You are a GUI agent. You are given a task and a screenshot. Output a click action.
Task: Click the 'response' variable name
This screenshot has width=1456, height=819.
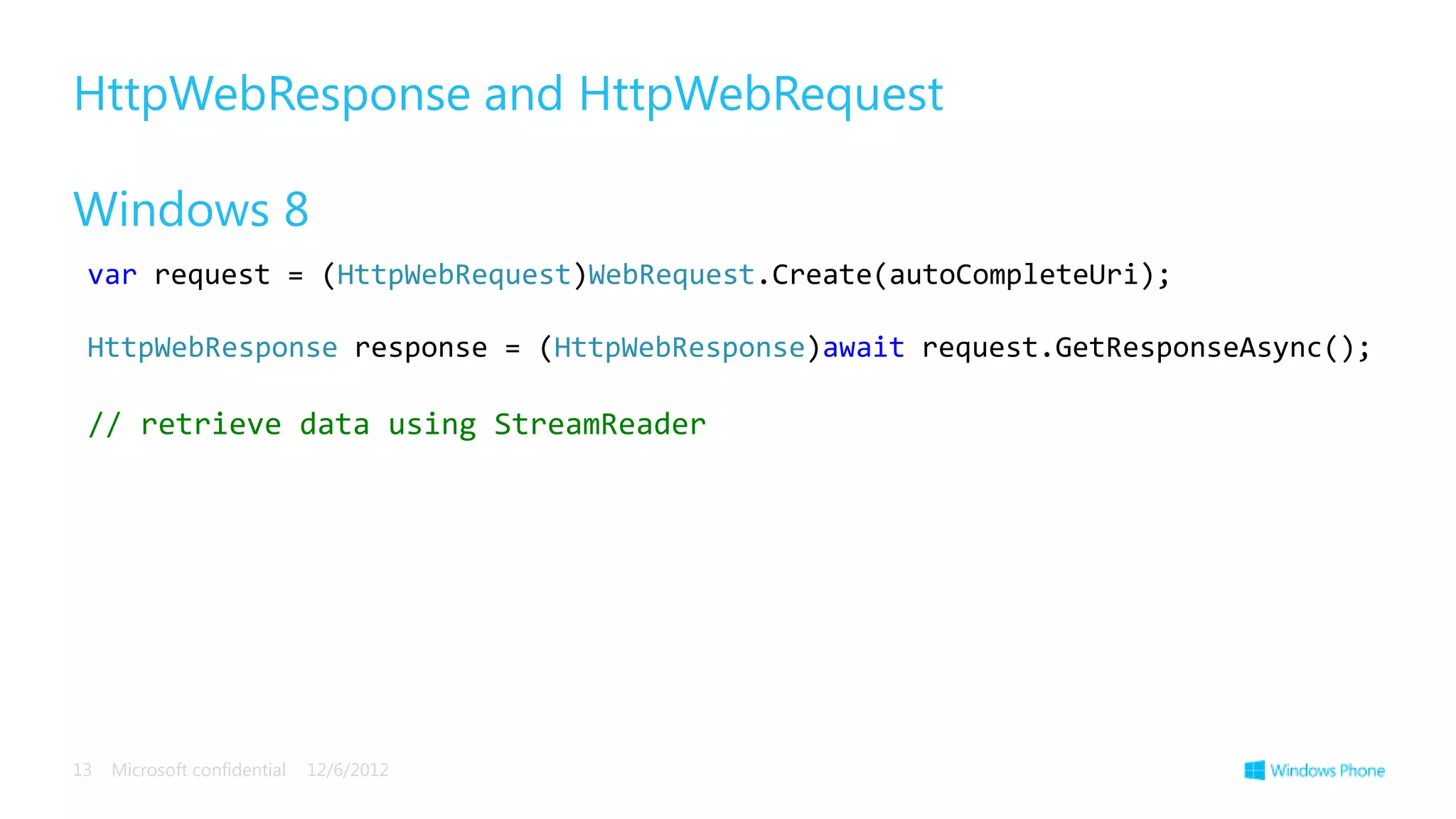point(421,348)
